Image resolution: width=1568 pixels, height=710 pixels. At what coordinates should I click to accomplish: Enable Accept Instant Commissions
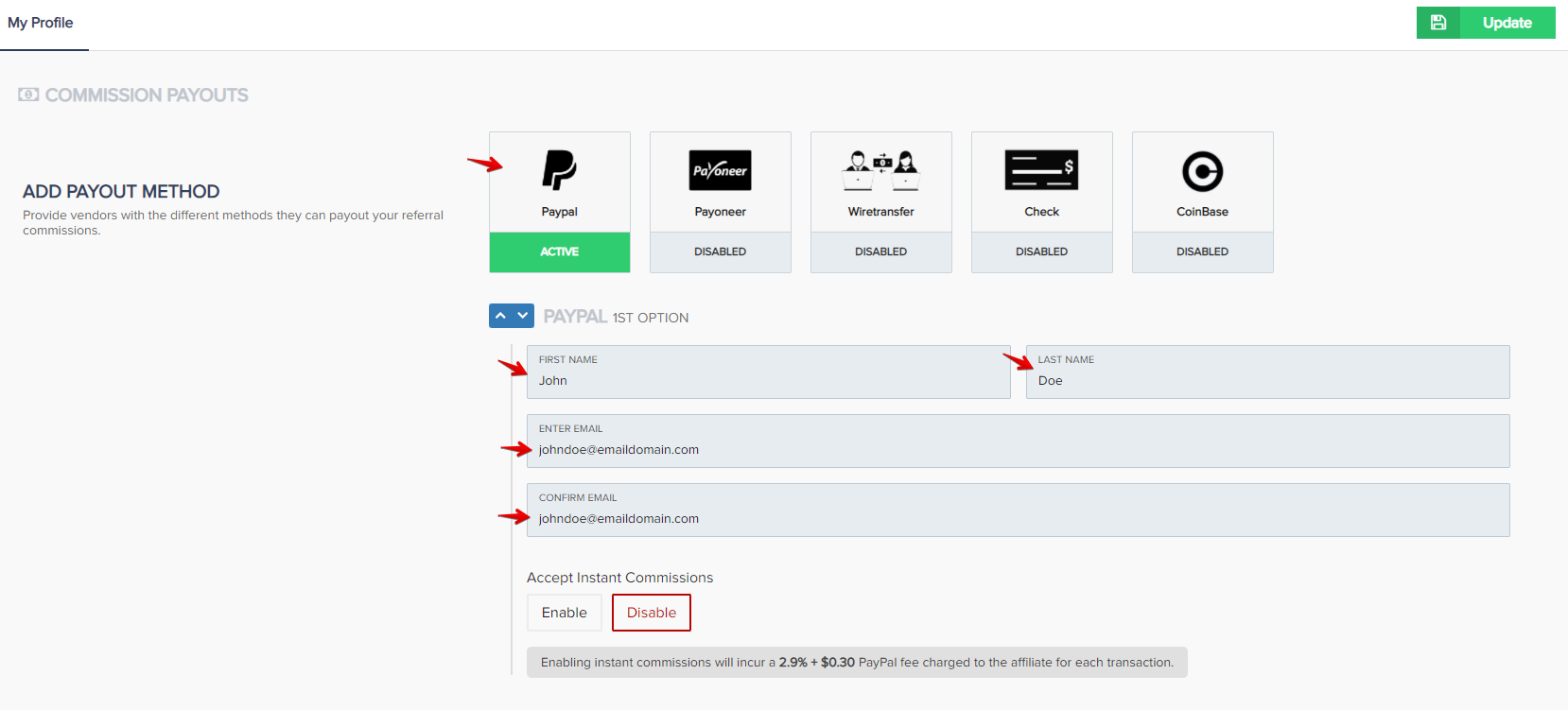click(564, 613)
